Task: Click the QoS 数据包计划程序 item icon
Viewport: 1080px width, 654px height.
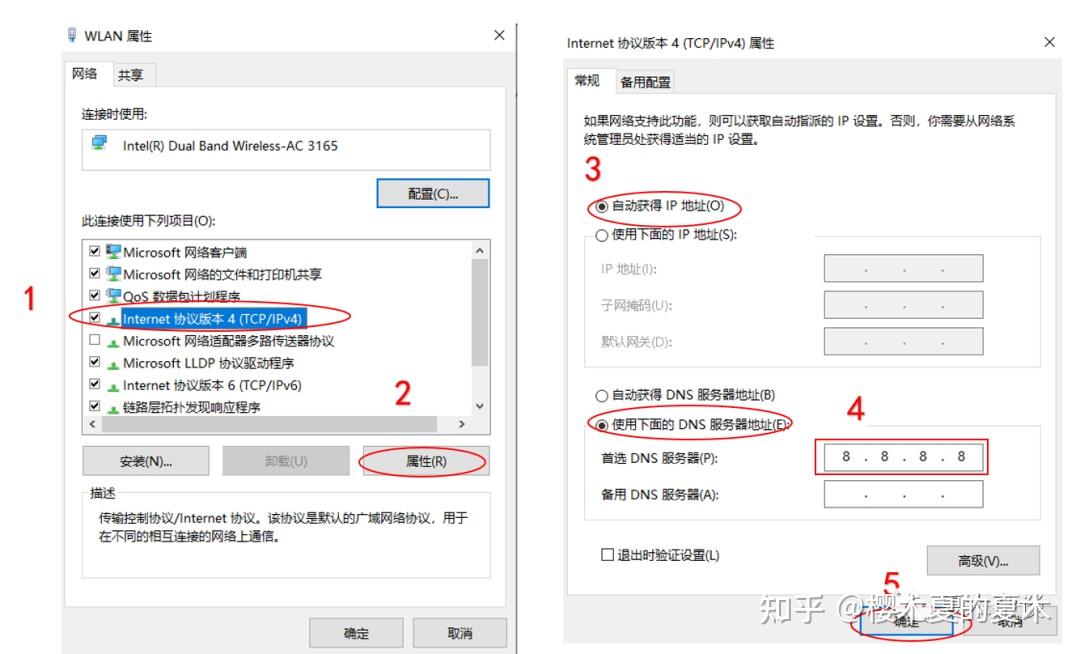Action: pyautogui.click(x=113, y=296)
